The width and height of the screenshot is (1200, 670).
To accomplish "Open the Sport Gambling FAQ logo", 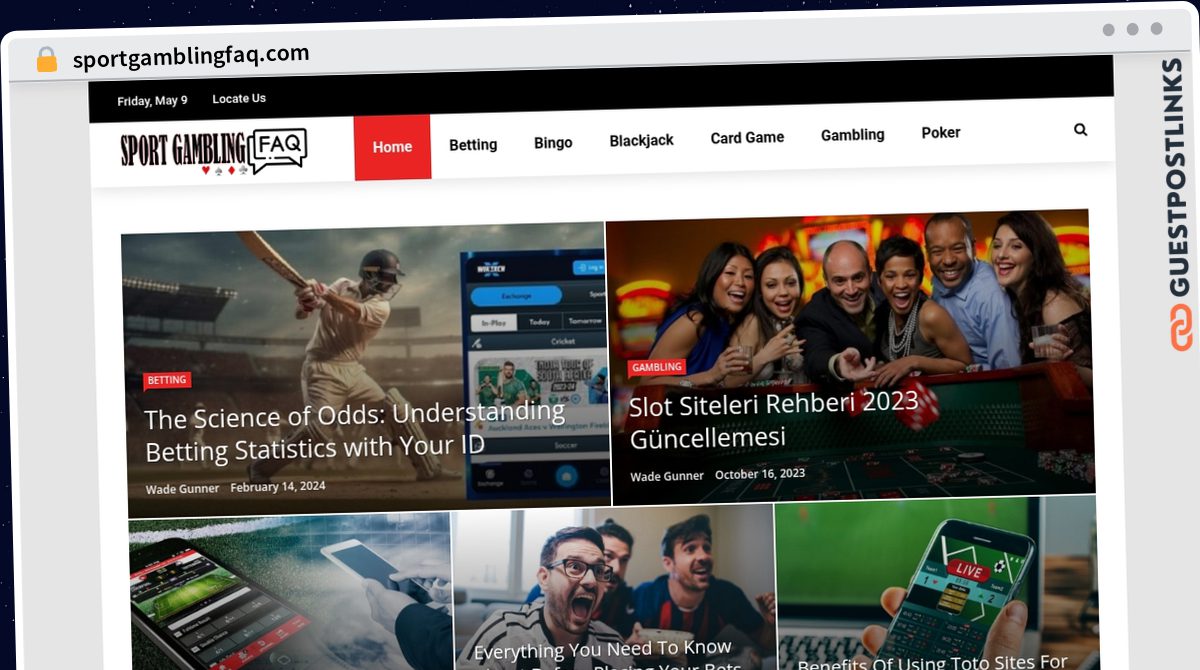I will (x=213, y=151).
